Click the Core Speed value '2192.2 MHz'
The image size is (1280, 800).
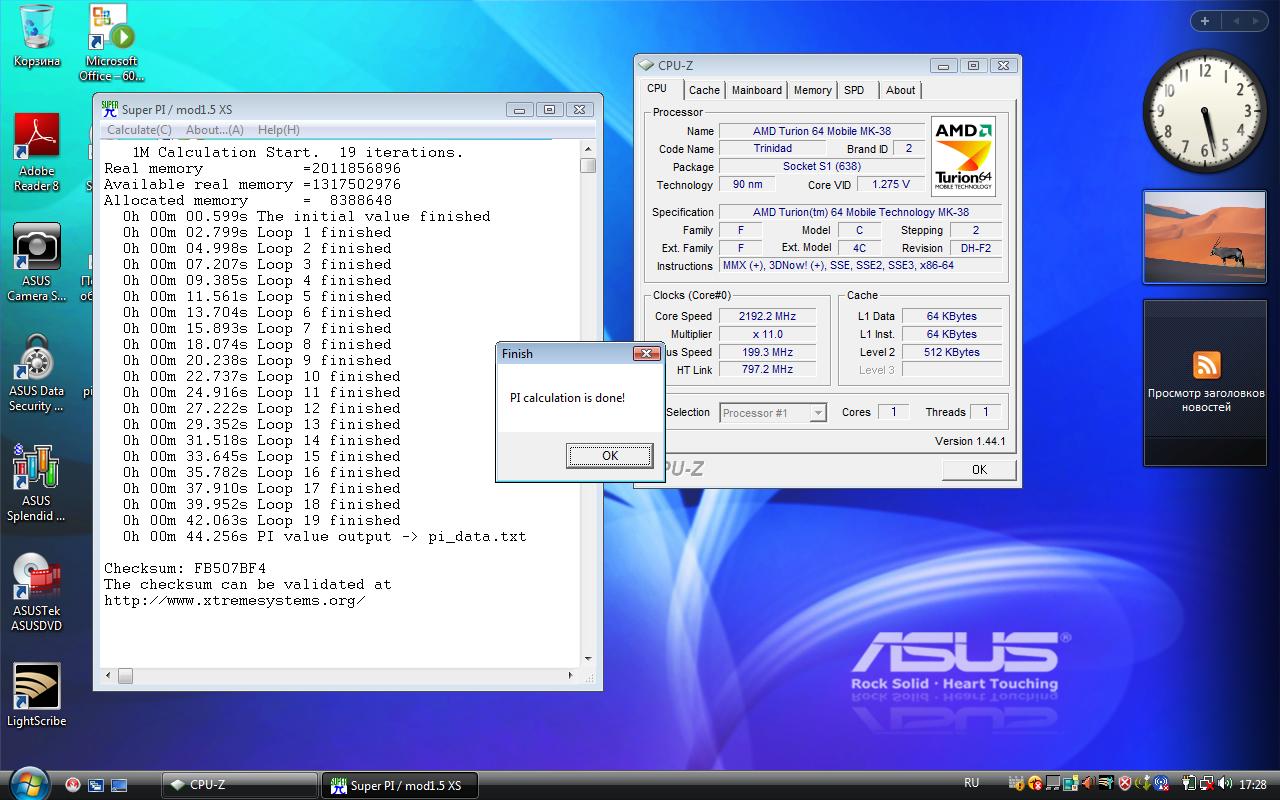[x=767, y=316]
